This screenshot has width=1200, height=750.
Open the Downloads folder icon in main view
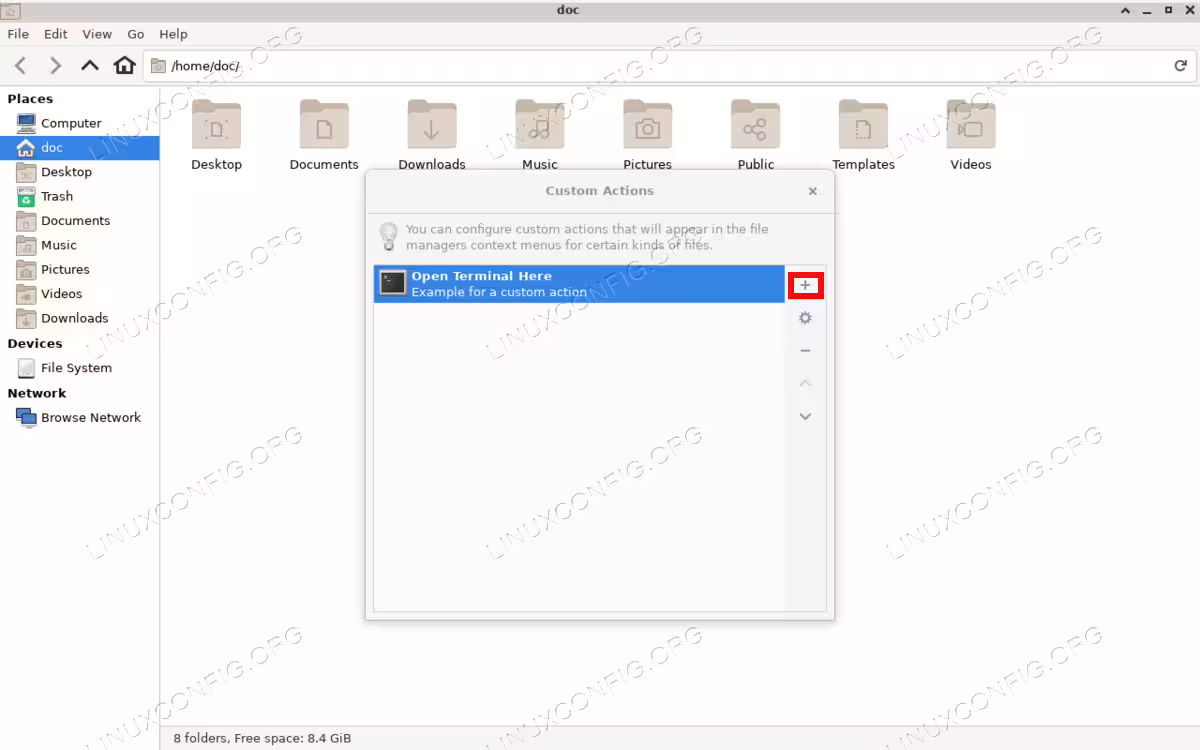point(432,125)
